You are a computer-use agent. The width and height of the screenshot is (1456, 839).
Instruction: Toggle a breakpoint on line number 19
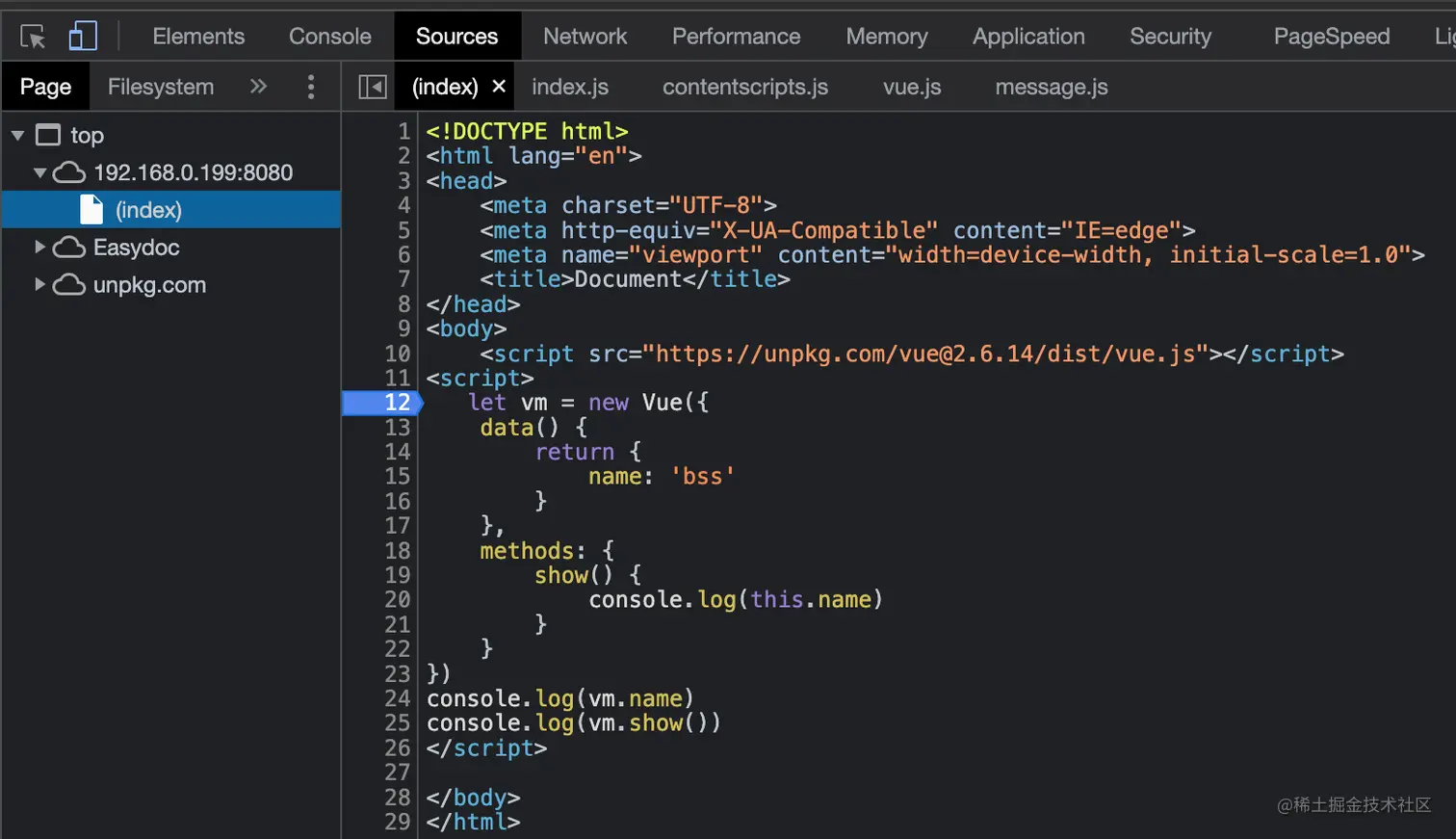398,575
